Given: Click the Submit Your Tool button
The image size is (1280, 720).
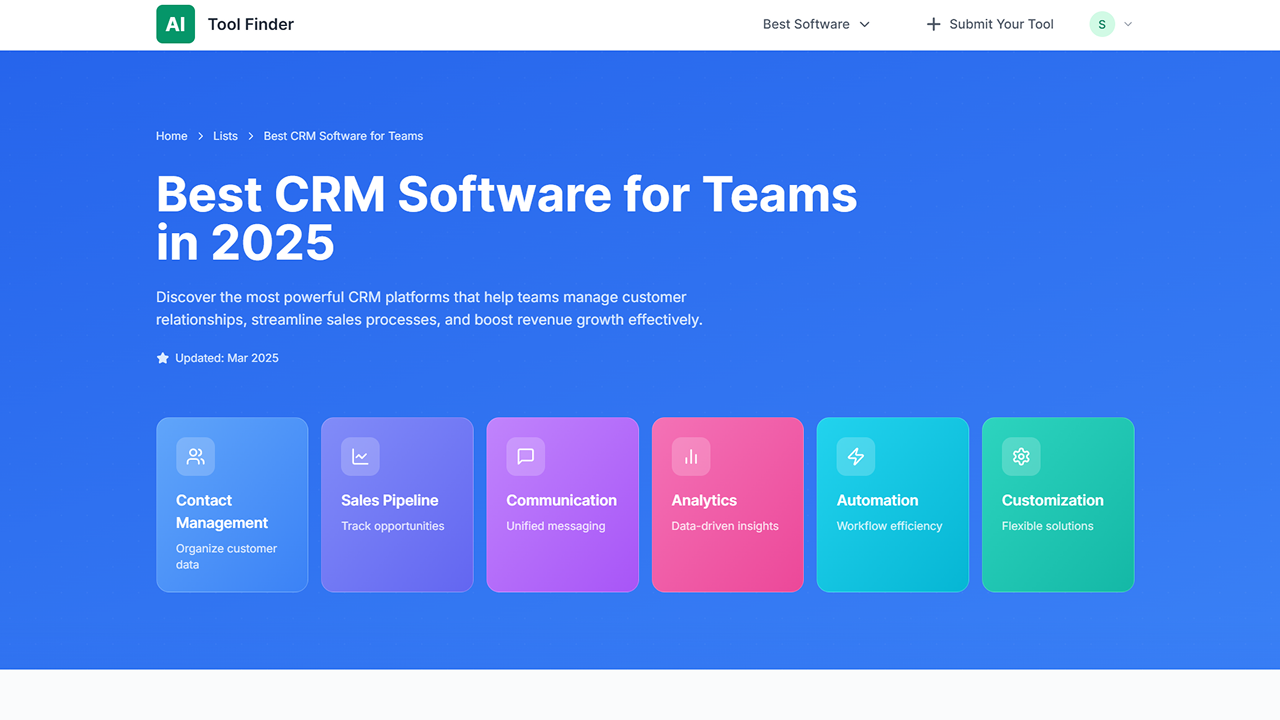Looking at the screenshot, I should pyautogui.click(x=990, y=24).
